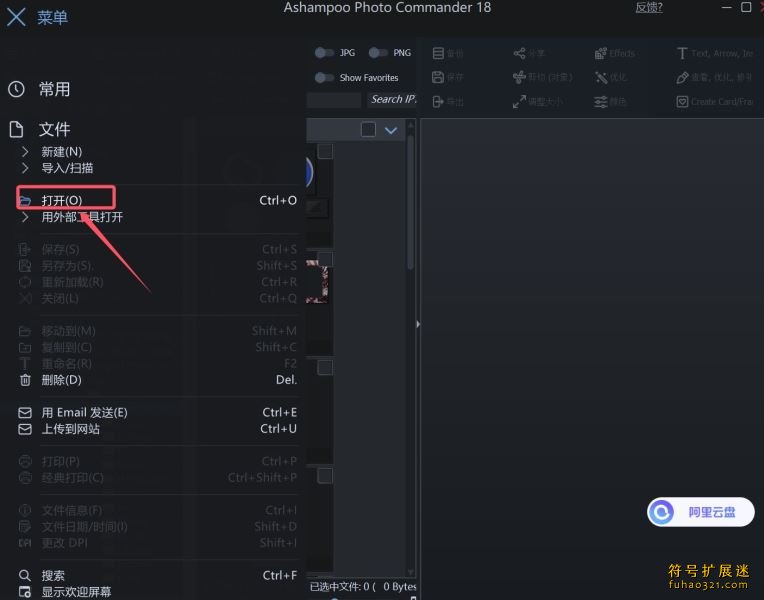Close the 菜单 panel with the X icon
The width and height of the screenshot is (764, 600).
tap(16, 17)
